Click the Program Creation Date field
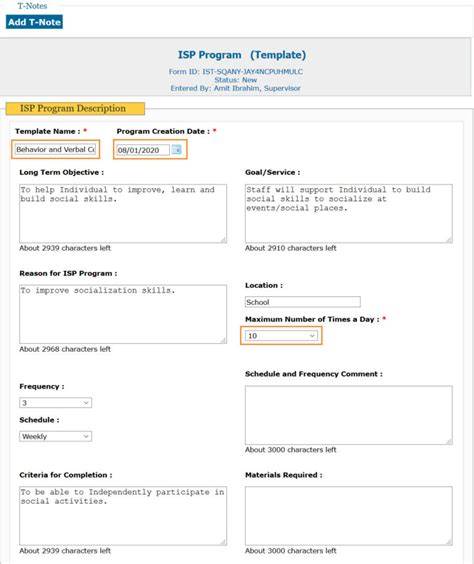This screenshot has height=564, width=474. click(x=143, y=150)
